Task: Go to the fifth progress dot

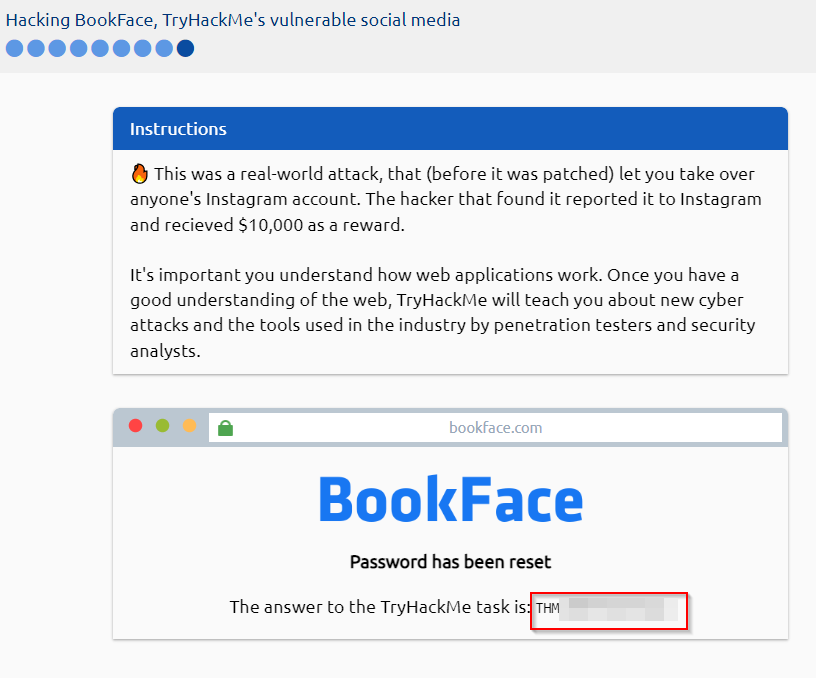Action: pyautogui.click(x=100, y=48)
